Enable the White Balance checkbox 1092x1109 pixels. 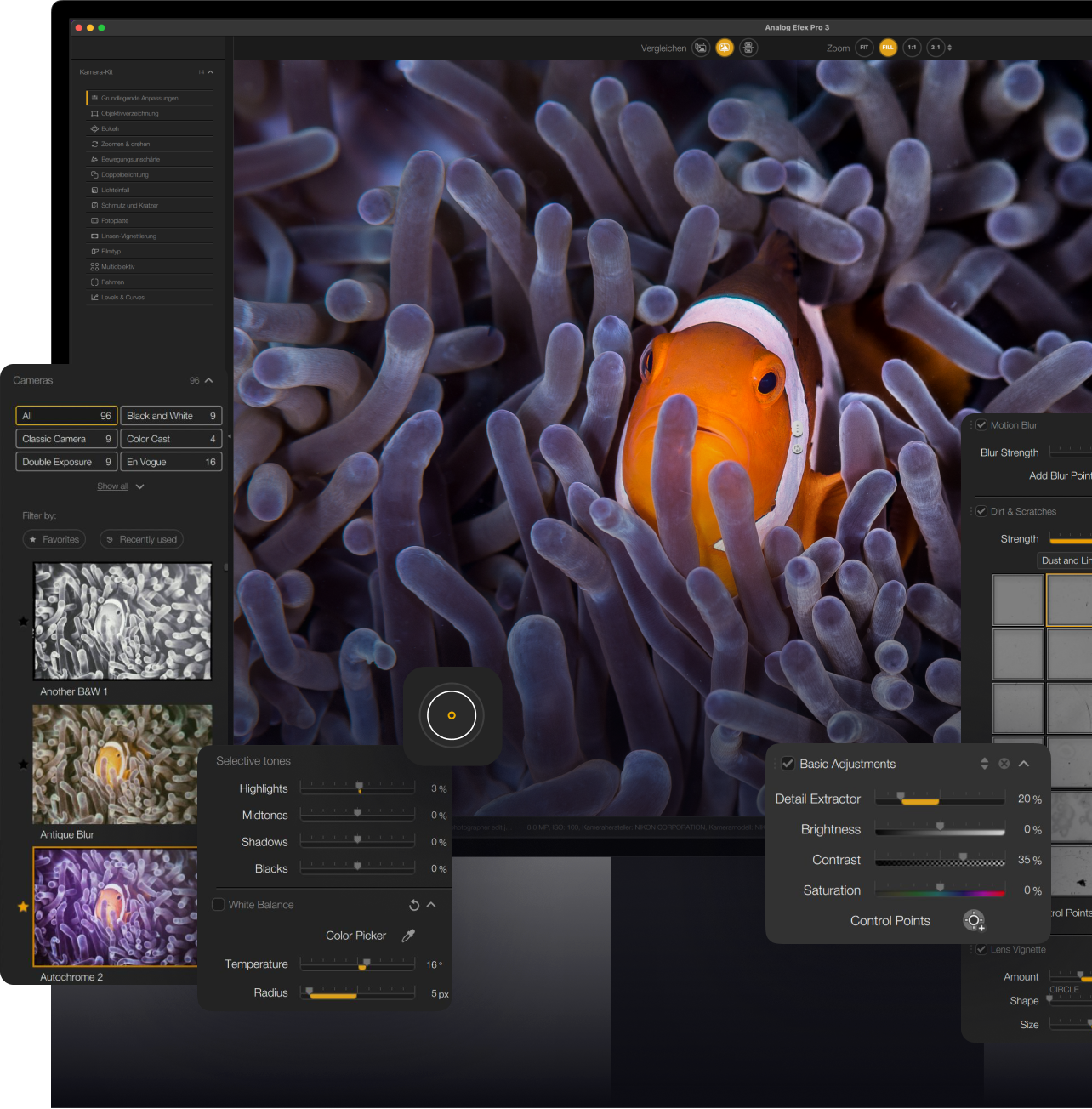[x=219, y=905]
